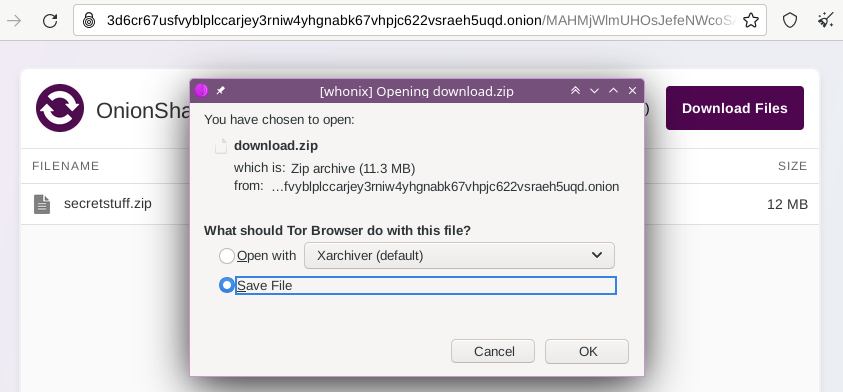Open the onion site circuit info icon
843x392 pixels.
(x=89, y=20)
